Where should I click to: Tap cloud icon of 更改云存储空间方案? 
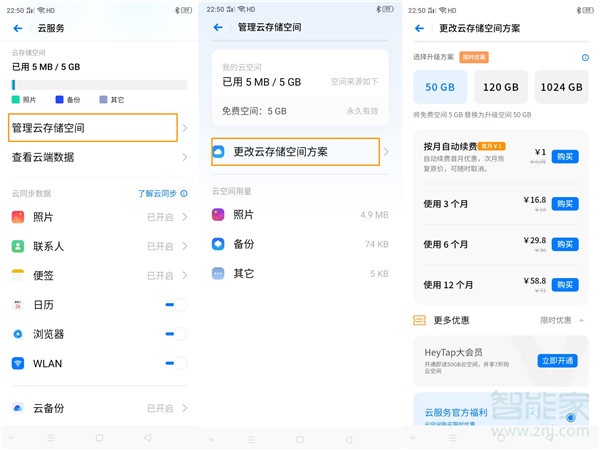coord(218,152)
